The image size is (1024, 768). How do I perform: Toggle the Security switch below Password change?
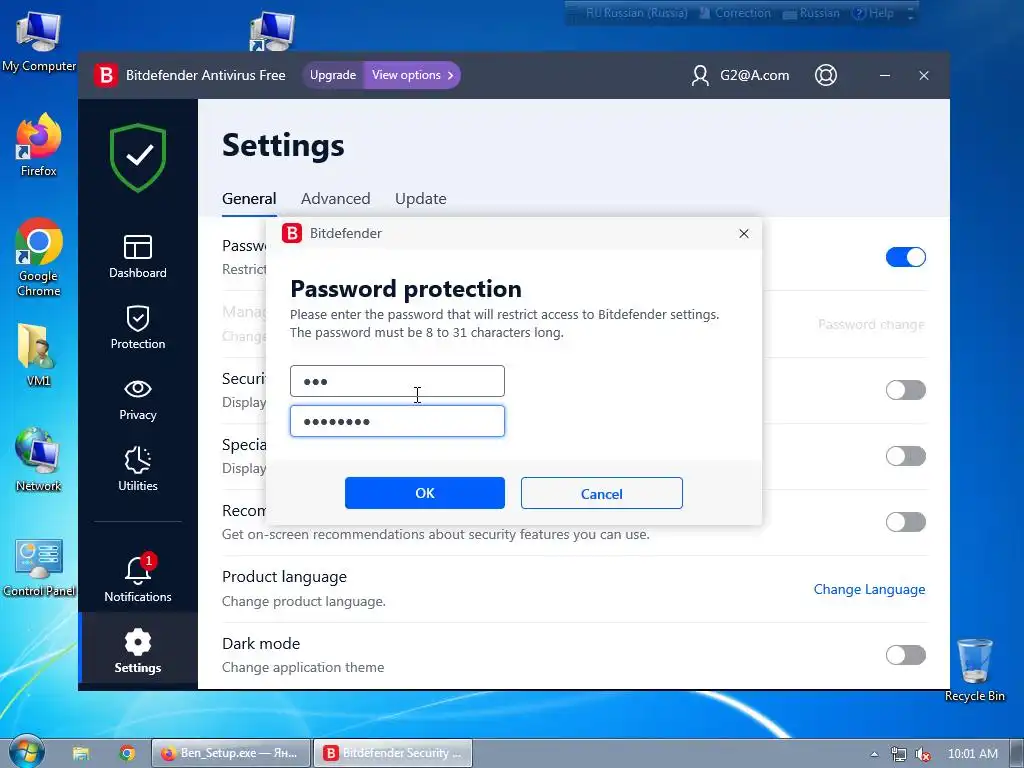point(906,390)
